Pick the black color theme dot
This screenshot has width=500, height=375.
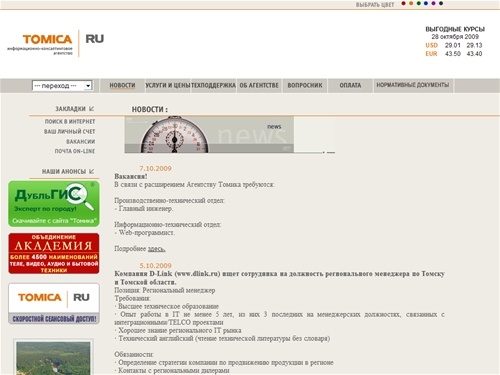(x=441, y=4)
